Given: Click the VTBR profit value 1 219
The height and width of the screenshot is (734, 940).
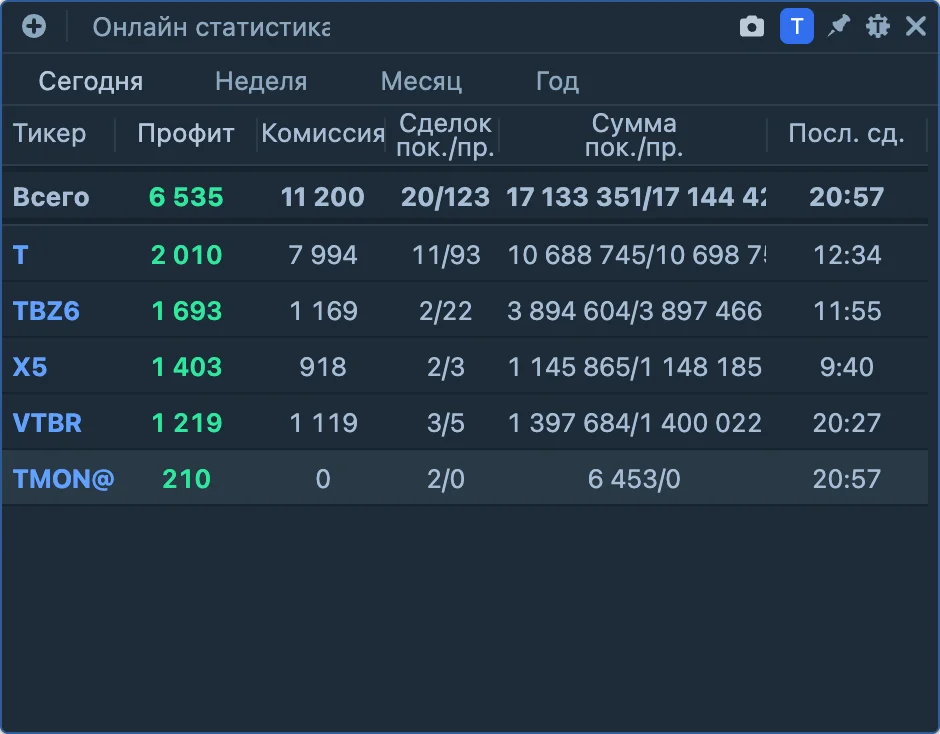Looking at the screenshot, I should coord(186,423).
